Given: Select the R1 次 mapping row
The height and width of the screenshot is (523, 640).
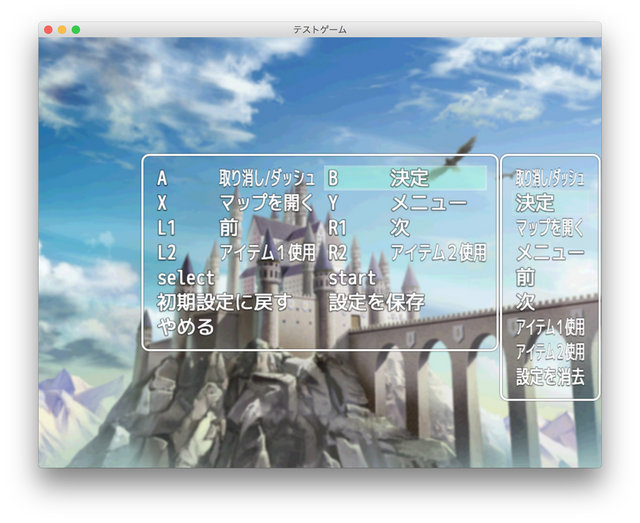Looking at the screenshot, I should (x=405, y=227).
